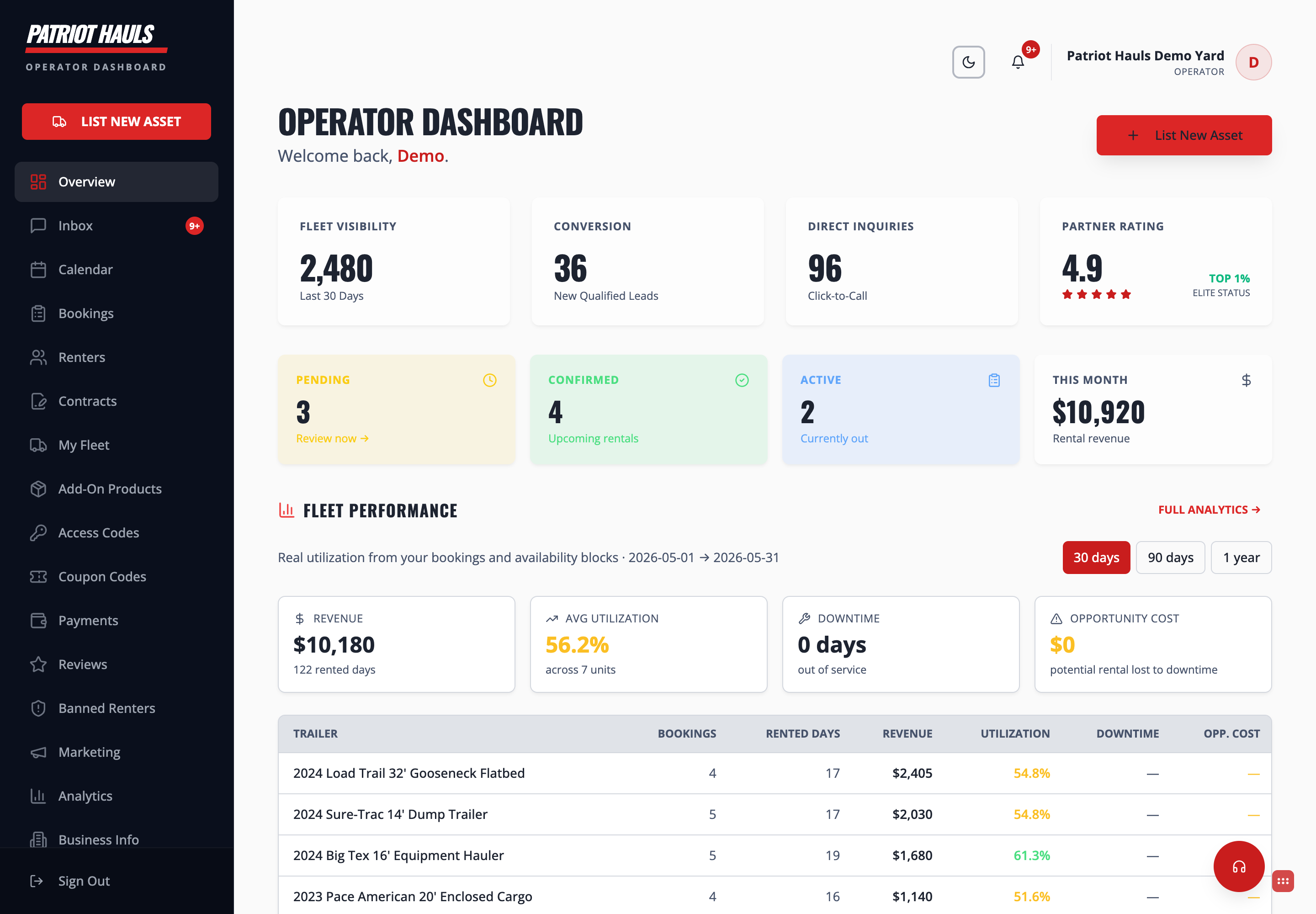Click the Payments wallet icon
The image size is (1316, 914).
pyautogui.click(x=38, y=620)
